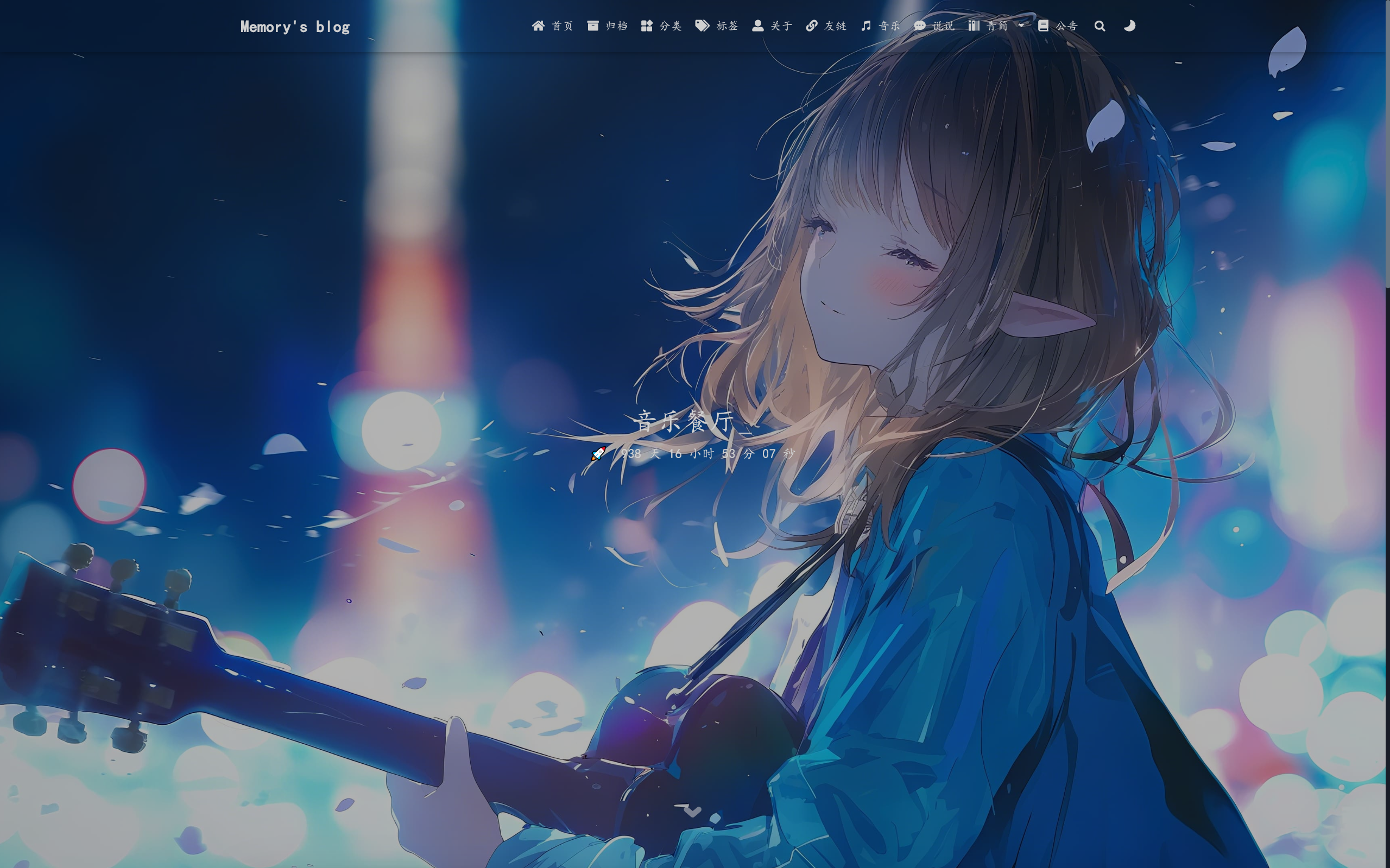Click the person icon for 关于
The image size is (1390, 868).
tap(758, 26)
